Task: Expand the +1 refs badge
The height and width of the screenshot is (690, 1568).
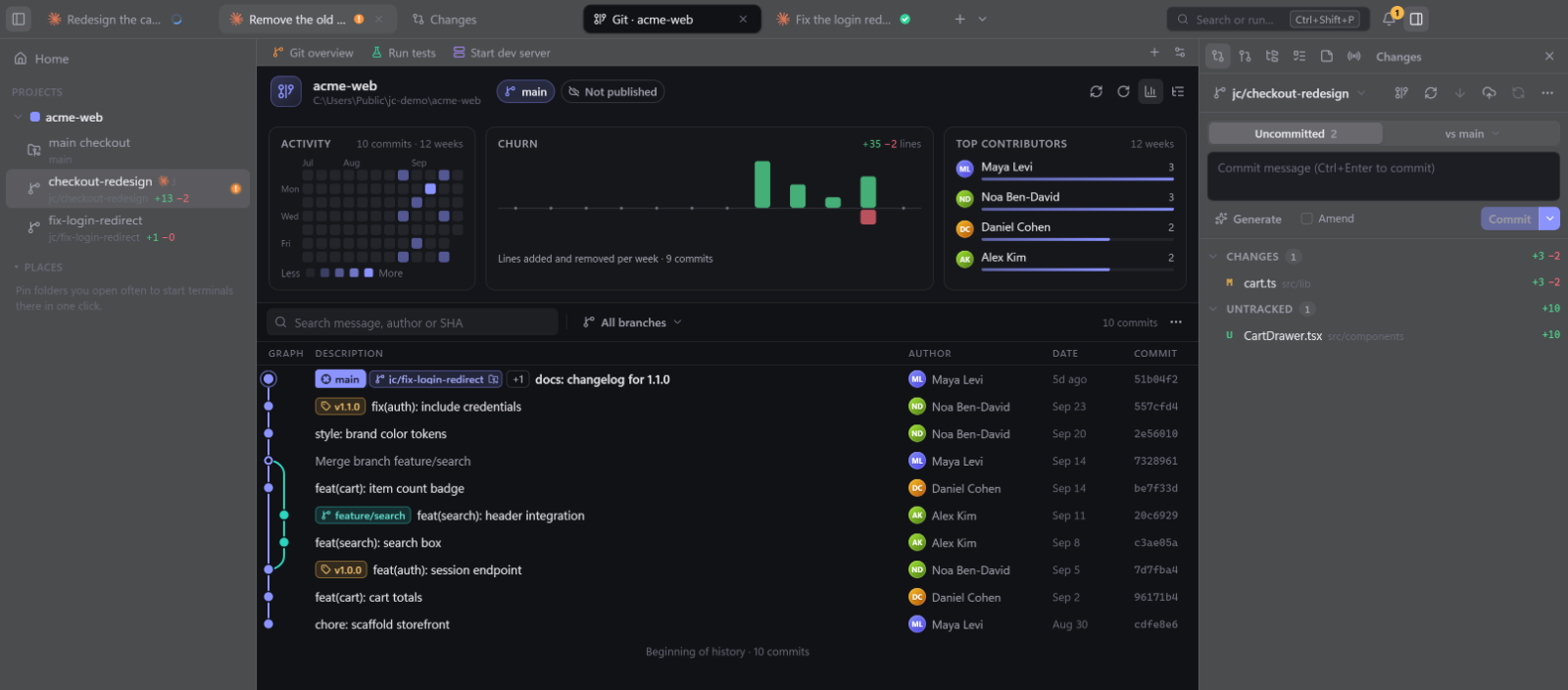Action: tap(518, 379)
